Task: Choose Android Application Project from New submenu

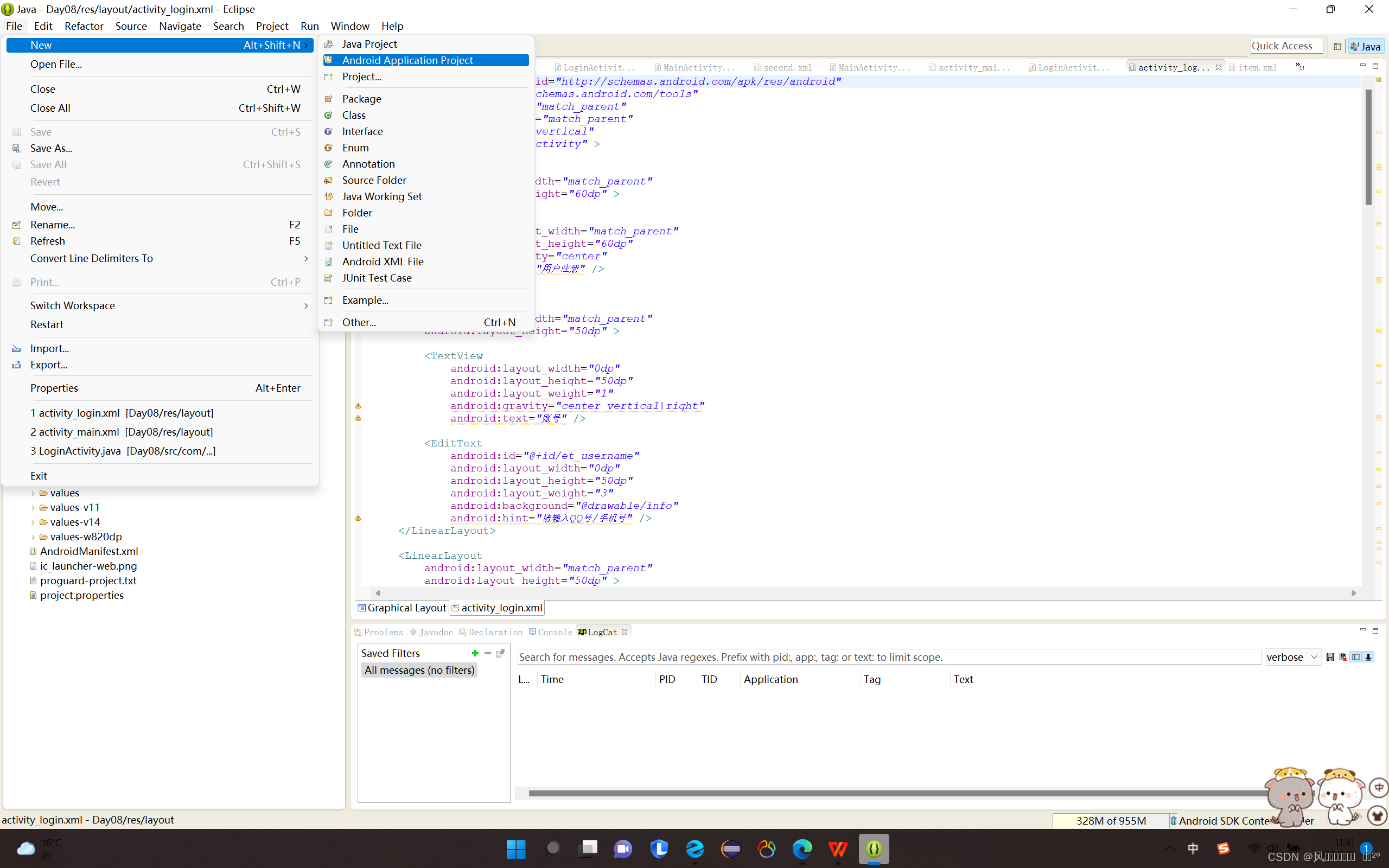Action: click(407, 60)
